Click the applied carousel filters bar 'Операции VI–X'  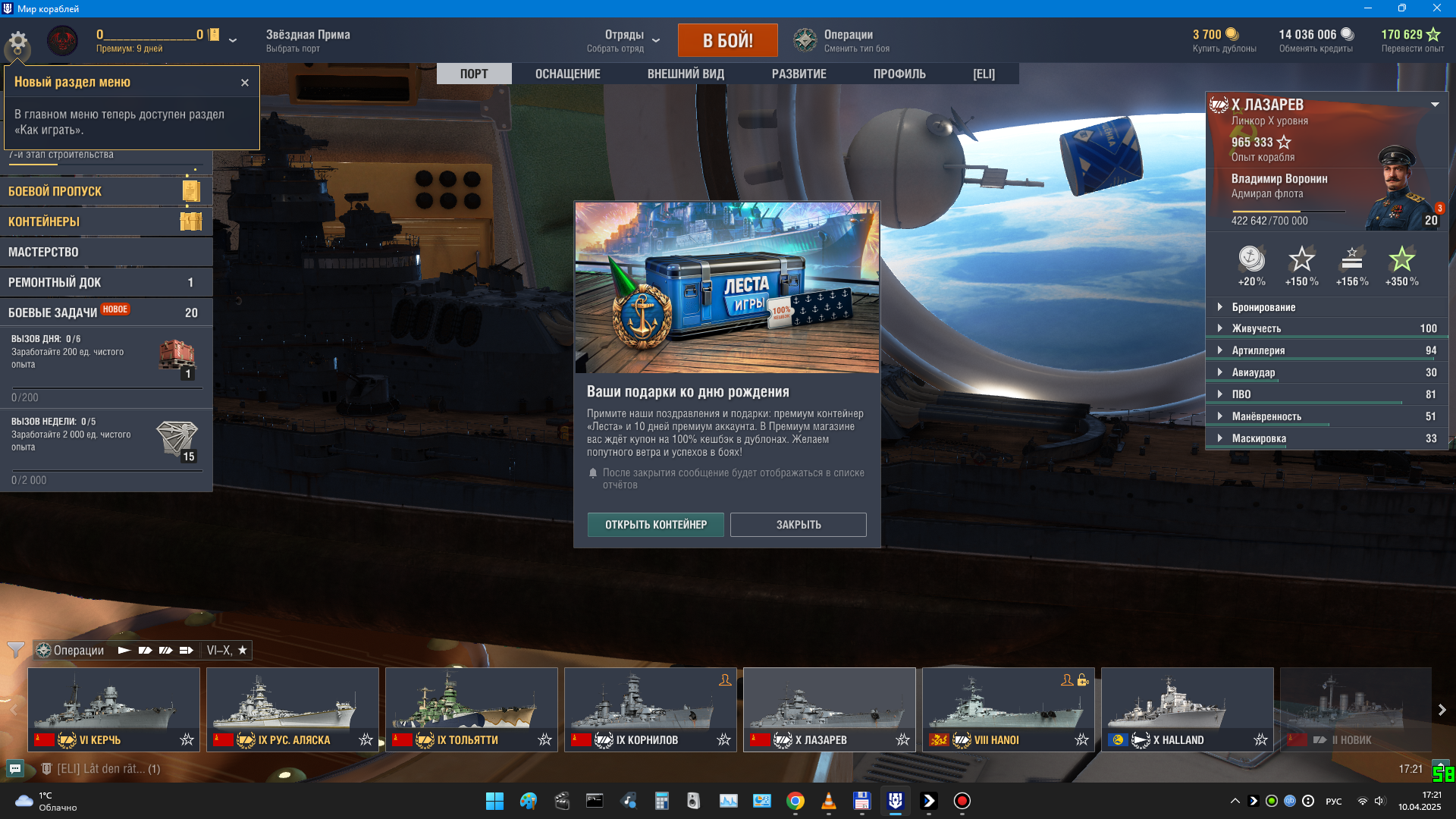(143, 650)
